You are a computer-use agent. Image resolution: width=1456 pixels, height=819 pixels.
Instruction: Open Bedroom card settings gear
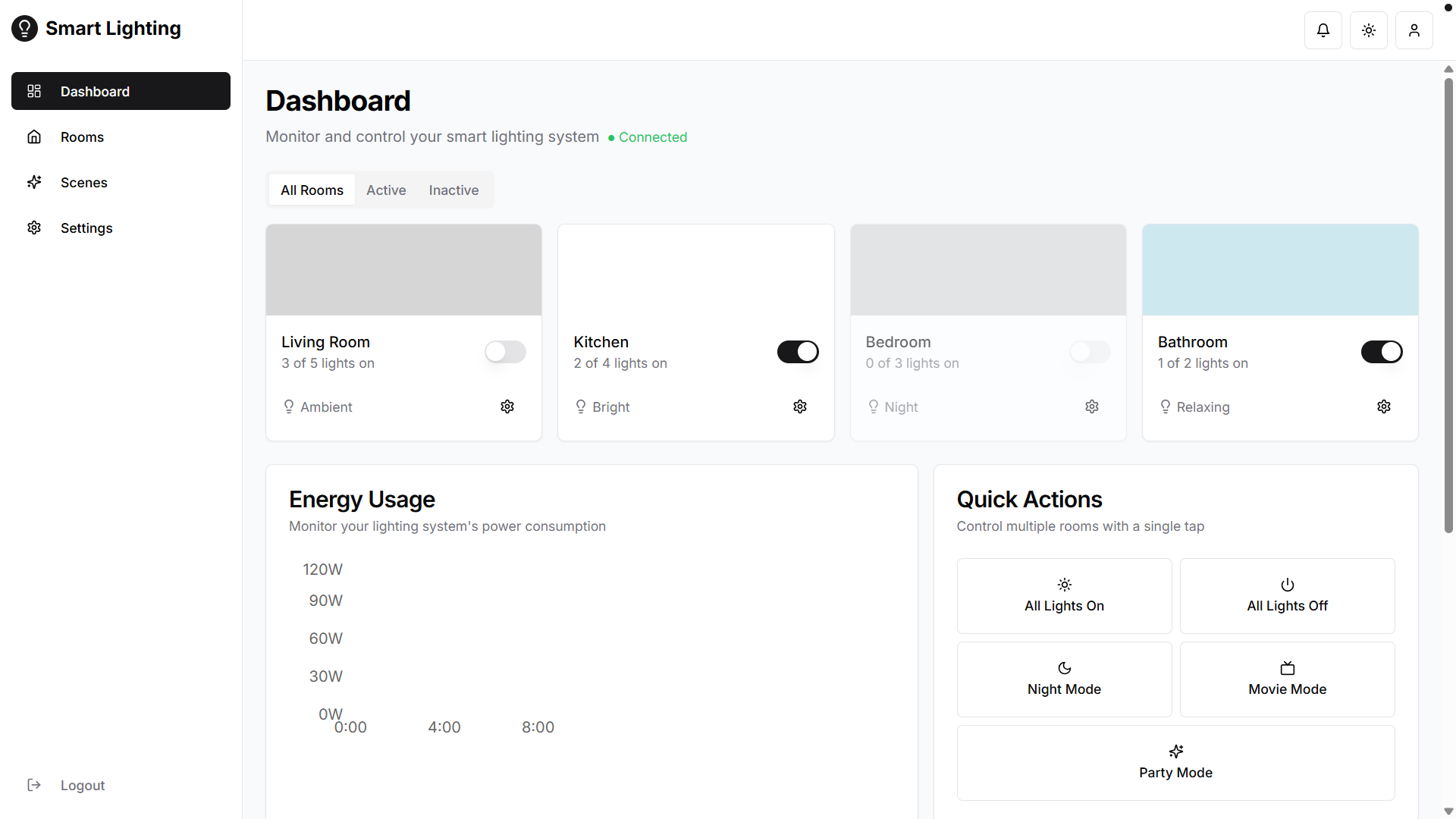click(1091, 406)
